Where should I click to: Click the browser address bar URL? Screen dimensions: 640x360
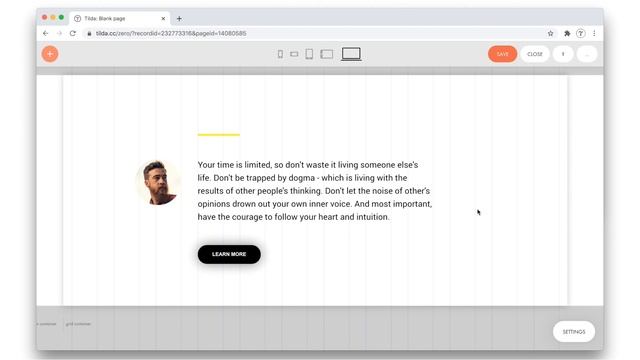click(171, 33)
